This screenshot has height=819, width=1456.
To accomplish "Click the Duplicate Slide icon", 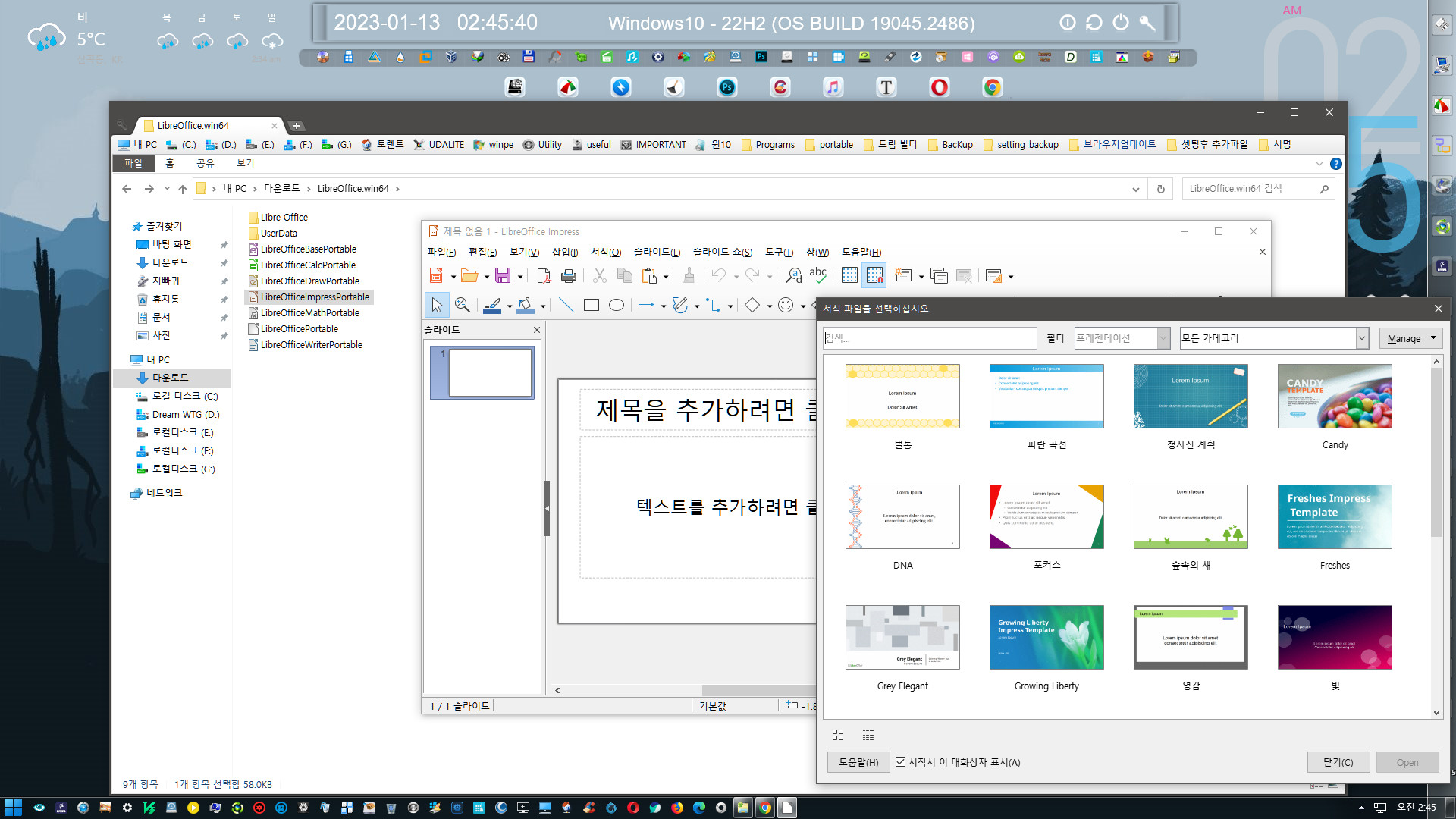I will tap(939, 276).
